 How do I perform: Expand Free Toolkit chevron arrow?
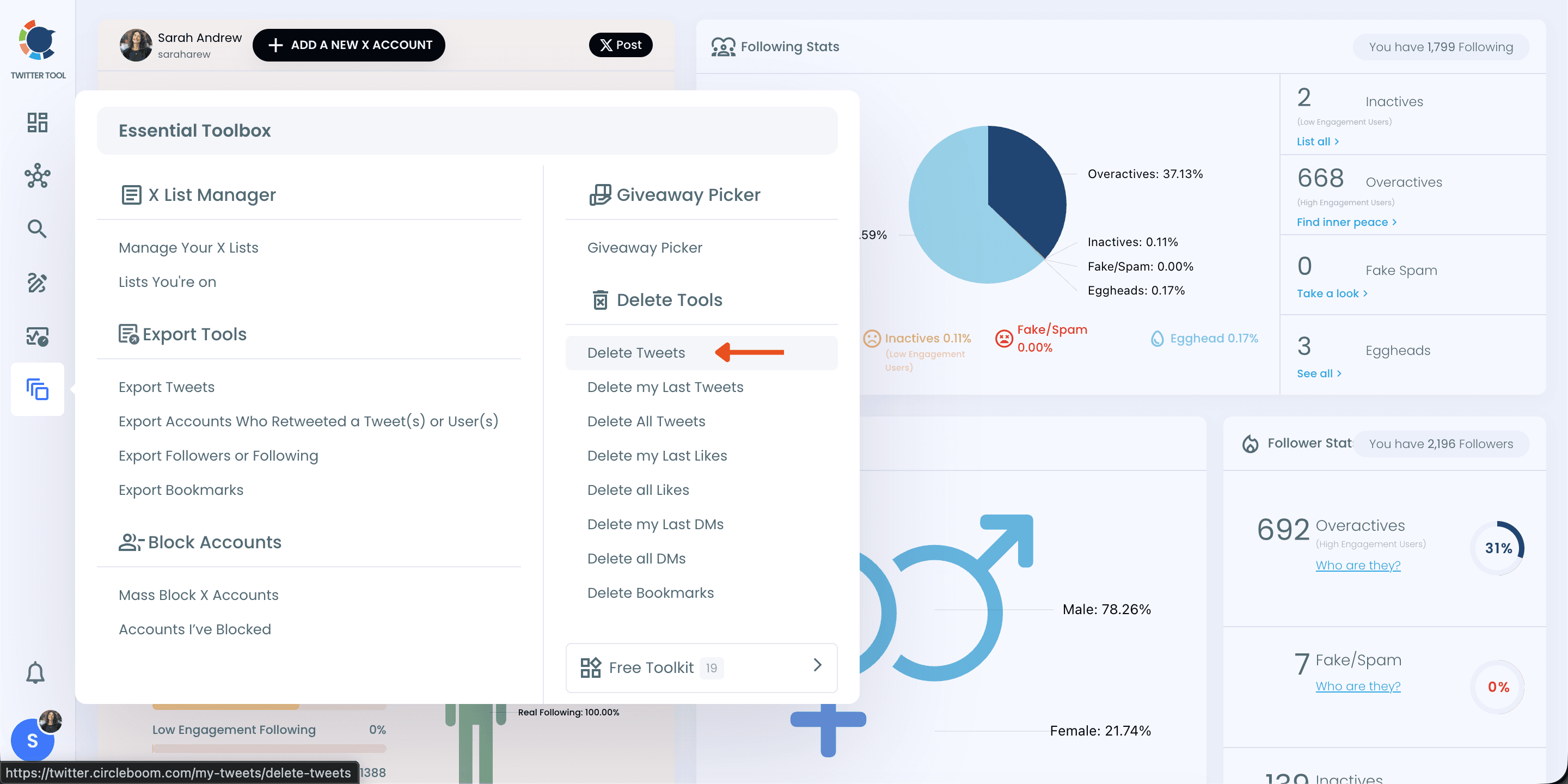tap(817, 665)
